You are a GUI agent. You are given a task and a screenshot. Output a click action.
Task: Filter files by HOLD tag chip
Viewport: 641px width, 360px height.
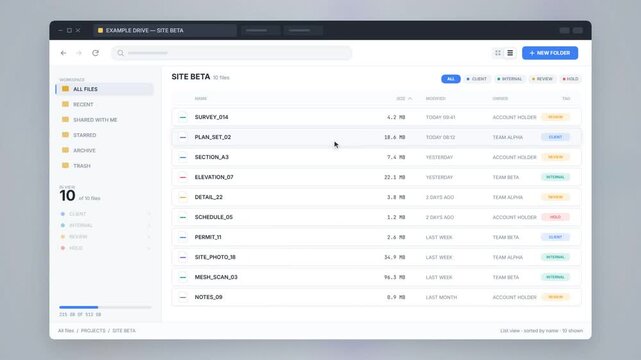(x=570, y=79)
